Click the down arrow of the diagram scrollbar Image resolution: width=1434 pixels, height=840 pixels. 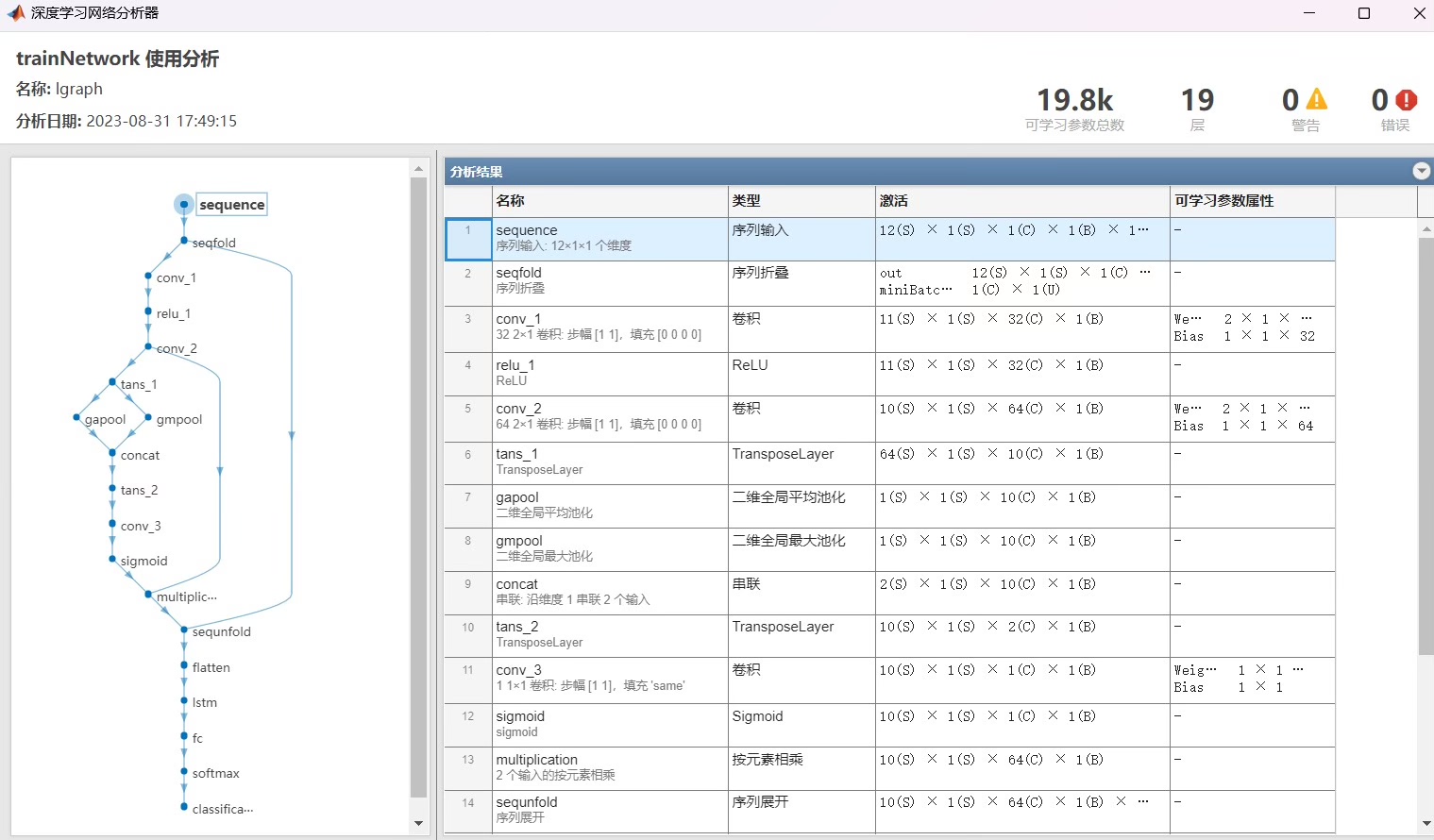418,824
